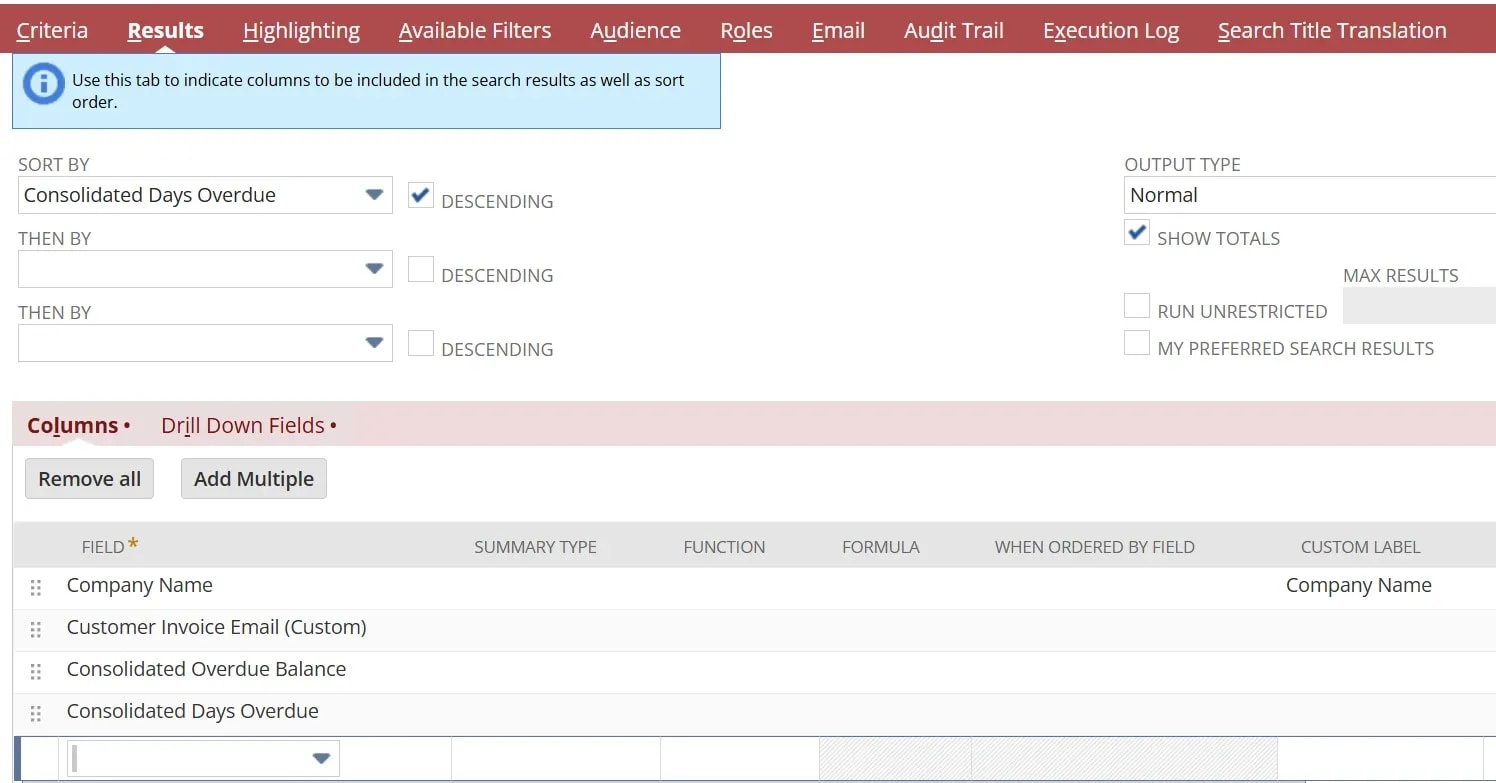
Task: Select the Results tab
Action: (x=165, y=30)
